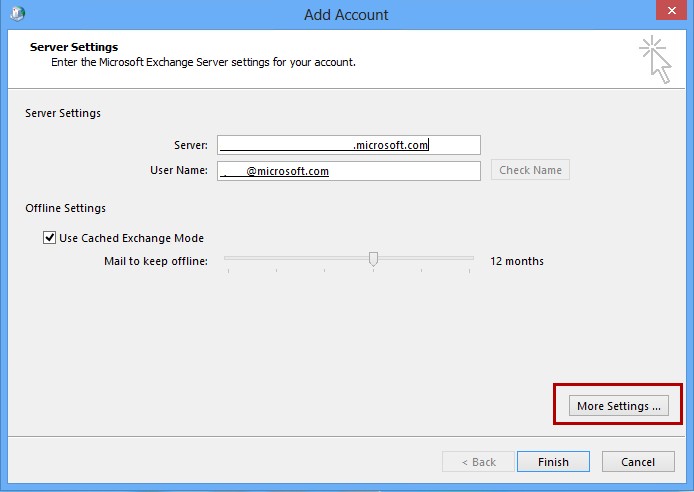This screenshot has height=492, width=694.
Task: Click the 'User Name:' label
Action: point(179,170)
